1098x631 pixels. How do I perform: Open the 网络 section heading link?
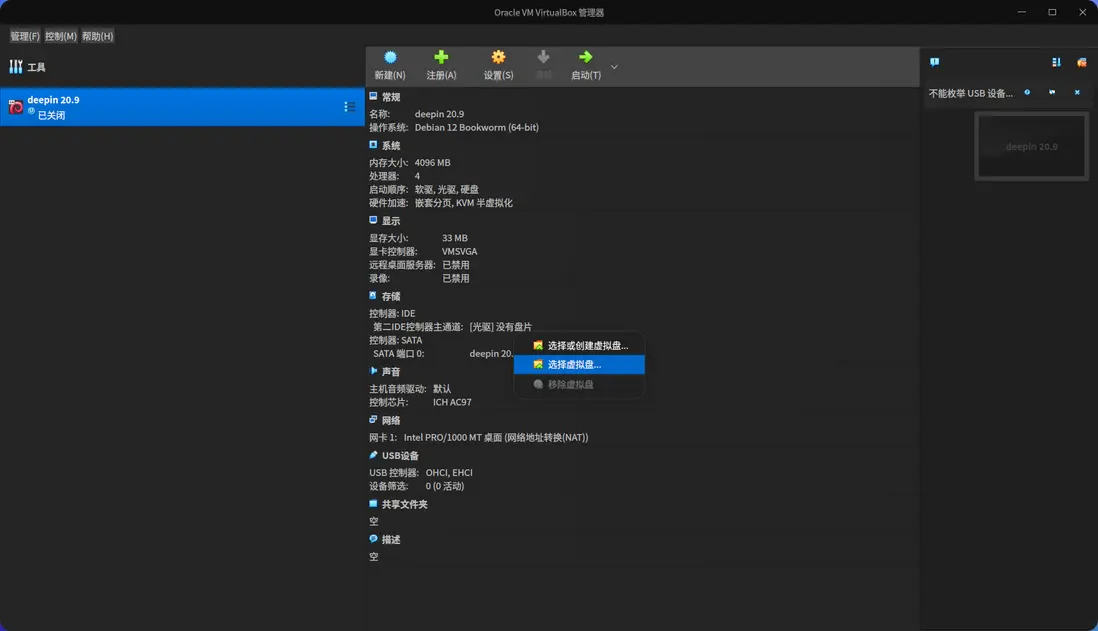click(391, 420)
